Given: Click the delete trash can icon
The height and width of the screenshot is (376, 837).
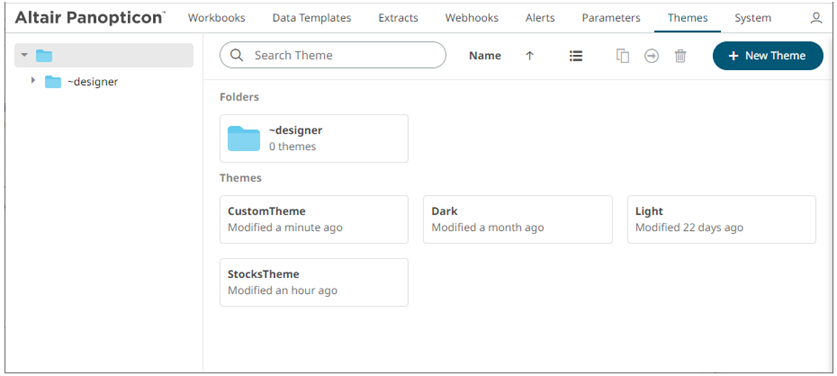Looking at the screenshot, I should [680, 56].
